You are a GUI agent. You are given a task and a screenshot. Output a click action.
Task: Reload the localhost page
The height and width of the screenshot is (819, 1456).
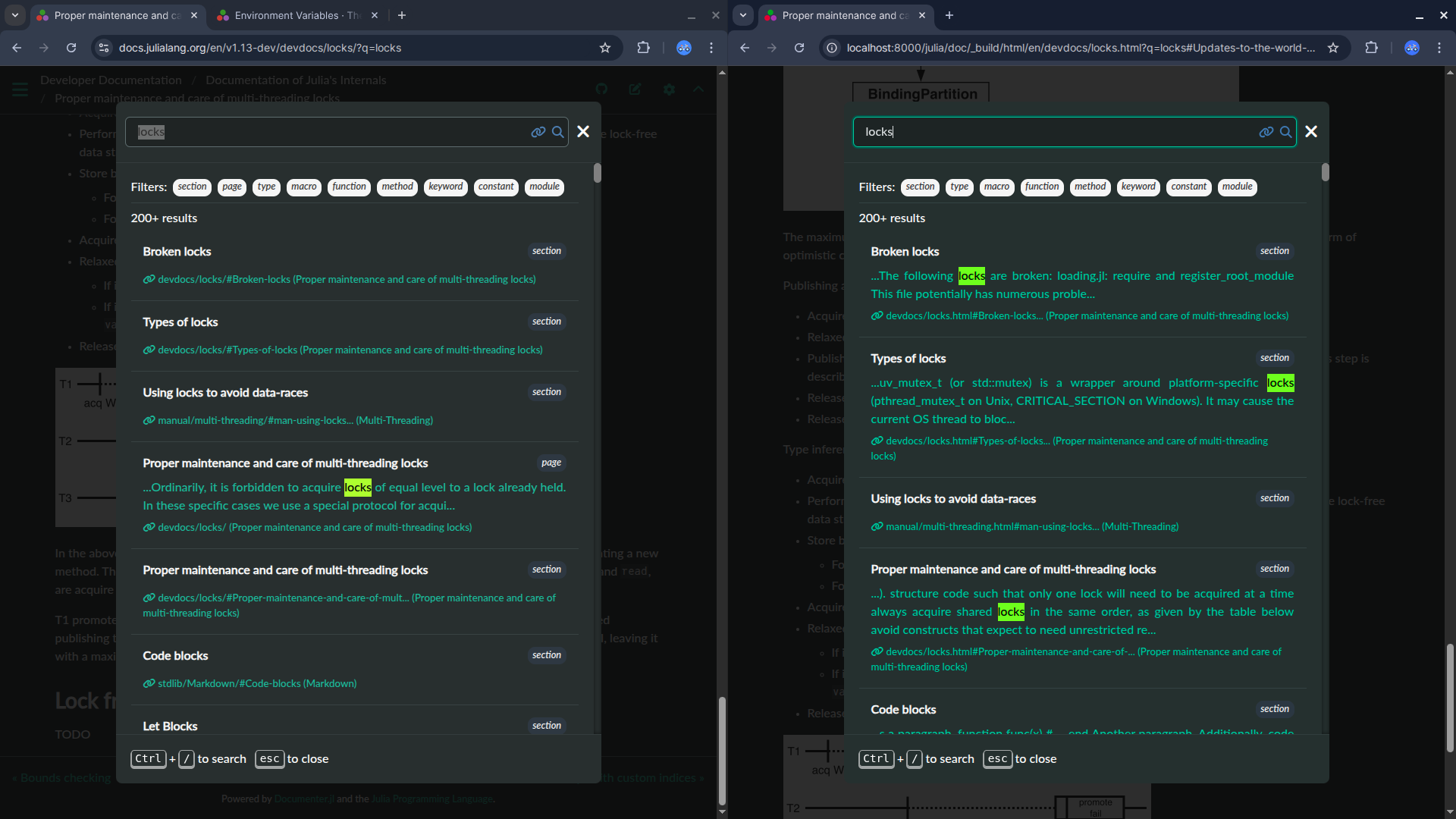coord(799,48)
